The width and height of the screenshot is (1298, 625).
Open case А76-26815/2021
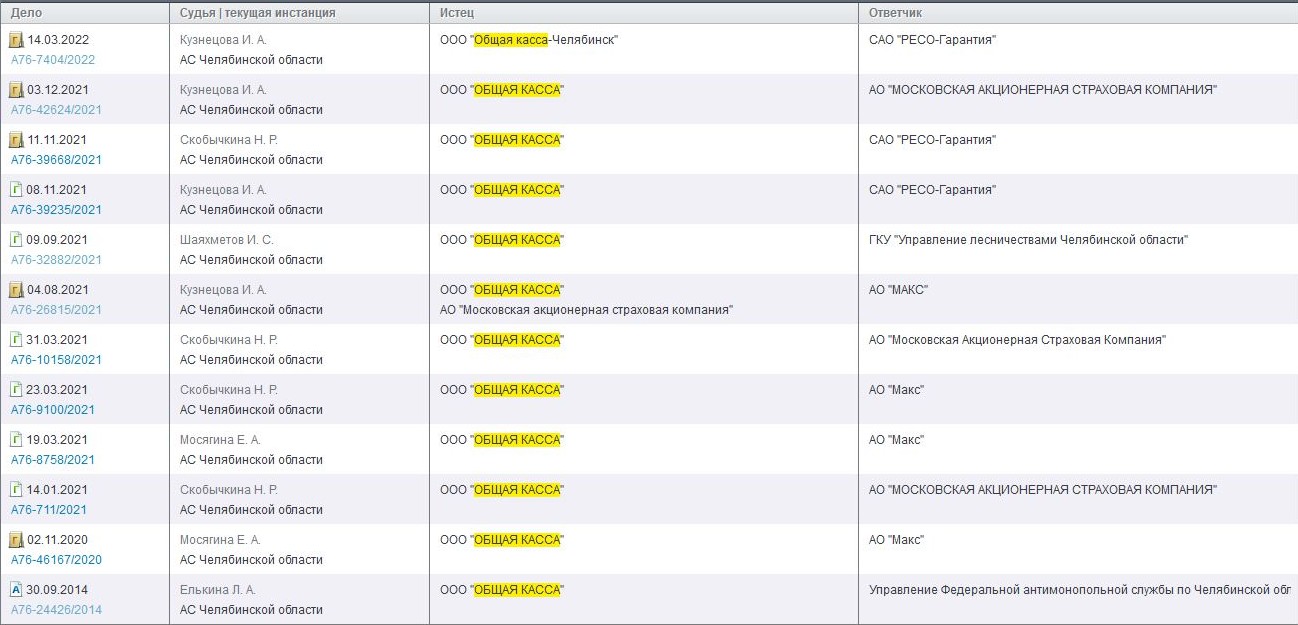[x=56, y=310]
